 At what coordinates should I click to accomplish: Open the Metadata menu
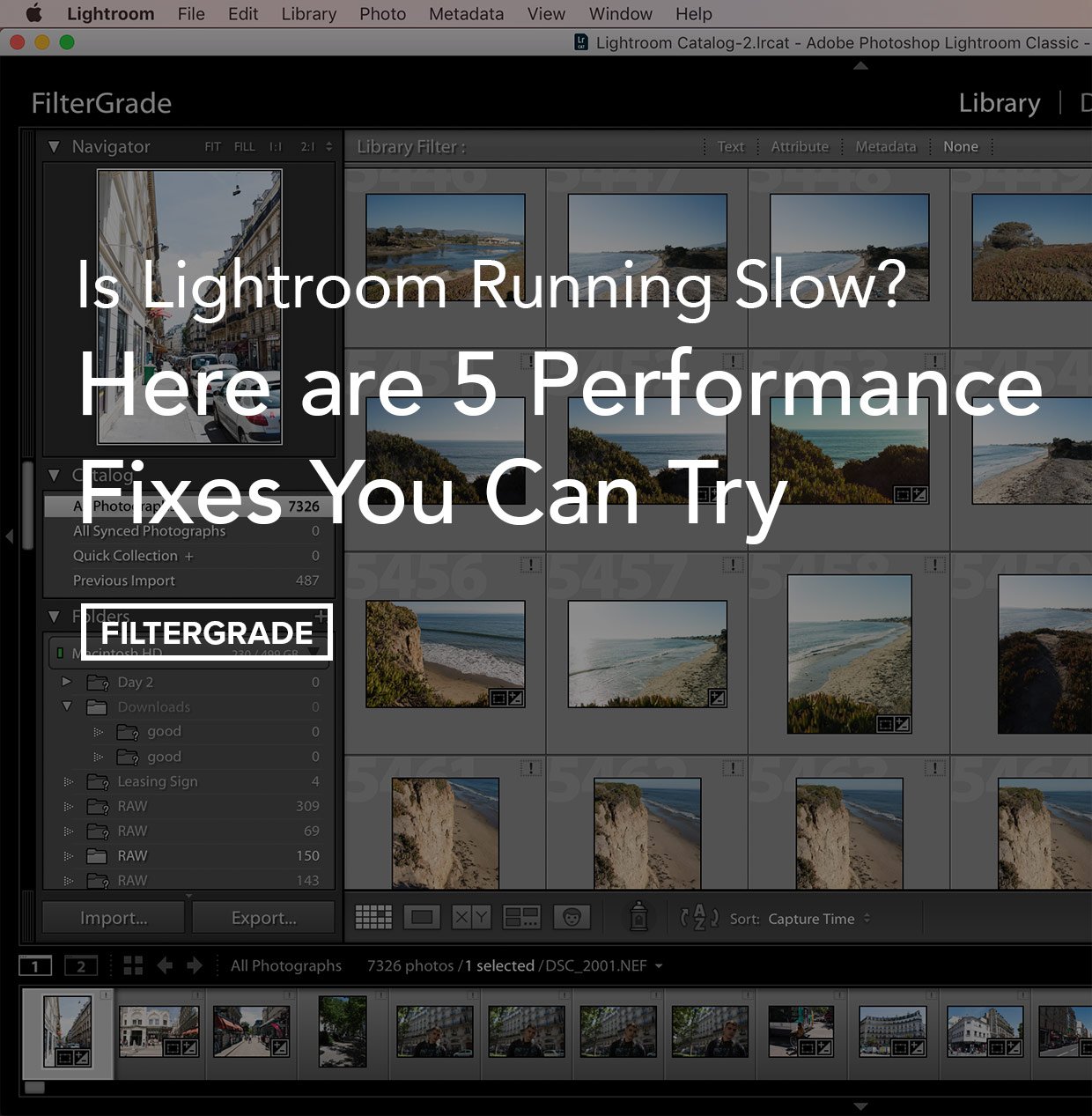[x=467, y=14]
